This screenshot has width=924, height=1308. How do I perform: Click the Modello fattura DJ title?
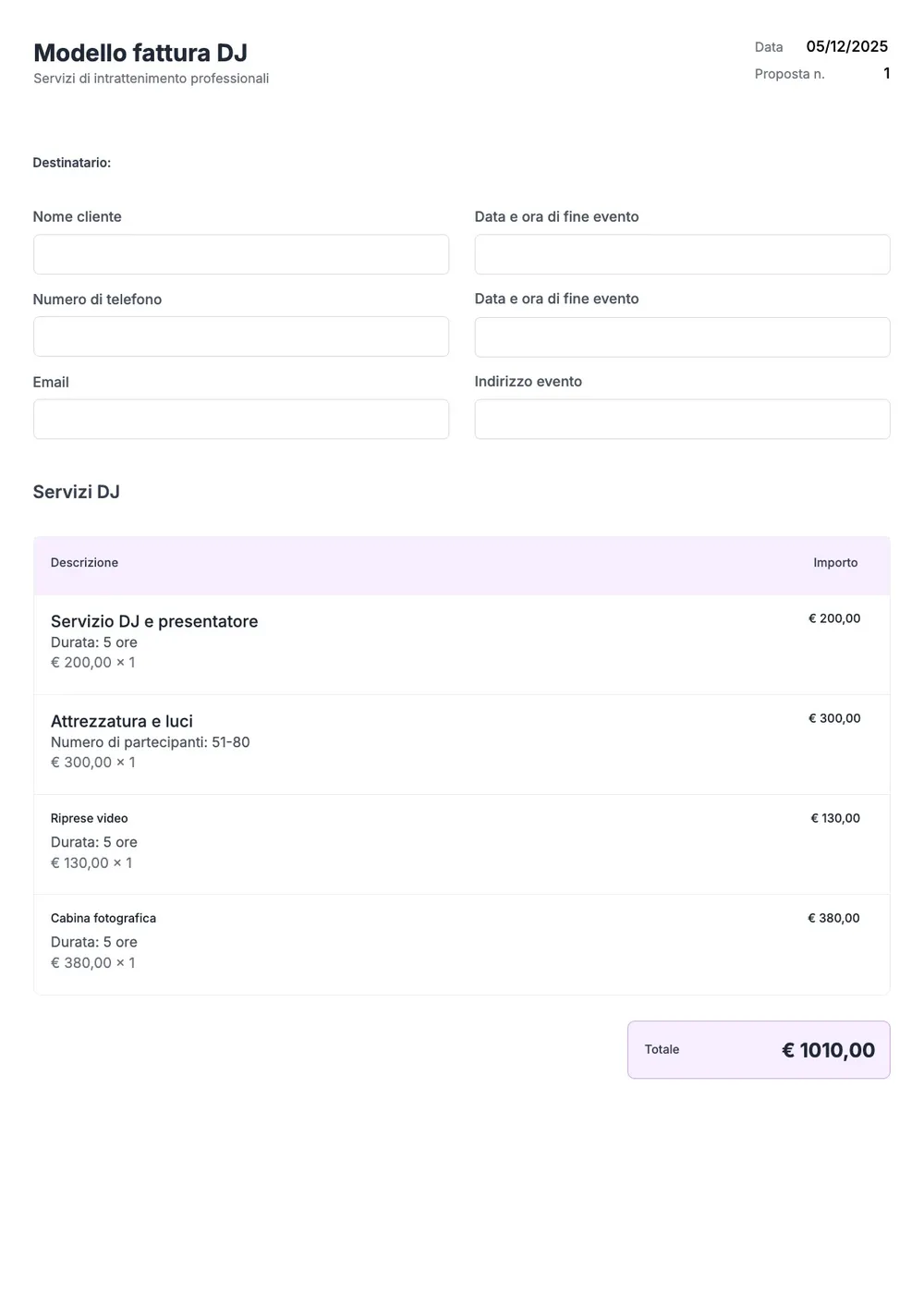[x=140, y=53]
